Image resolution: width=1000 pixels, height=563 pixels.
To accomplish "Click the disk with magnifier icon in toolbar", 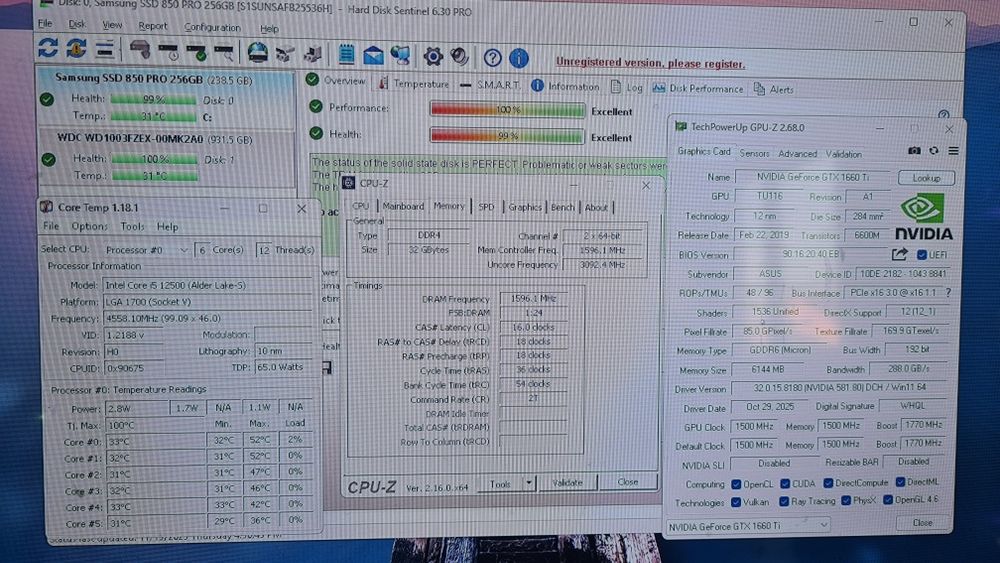I will tap(224, 53).
